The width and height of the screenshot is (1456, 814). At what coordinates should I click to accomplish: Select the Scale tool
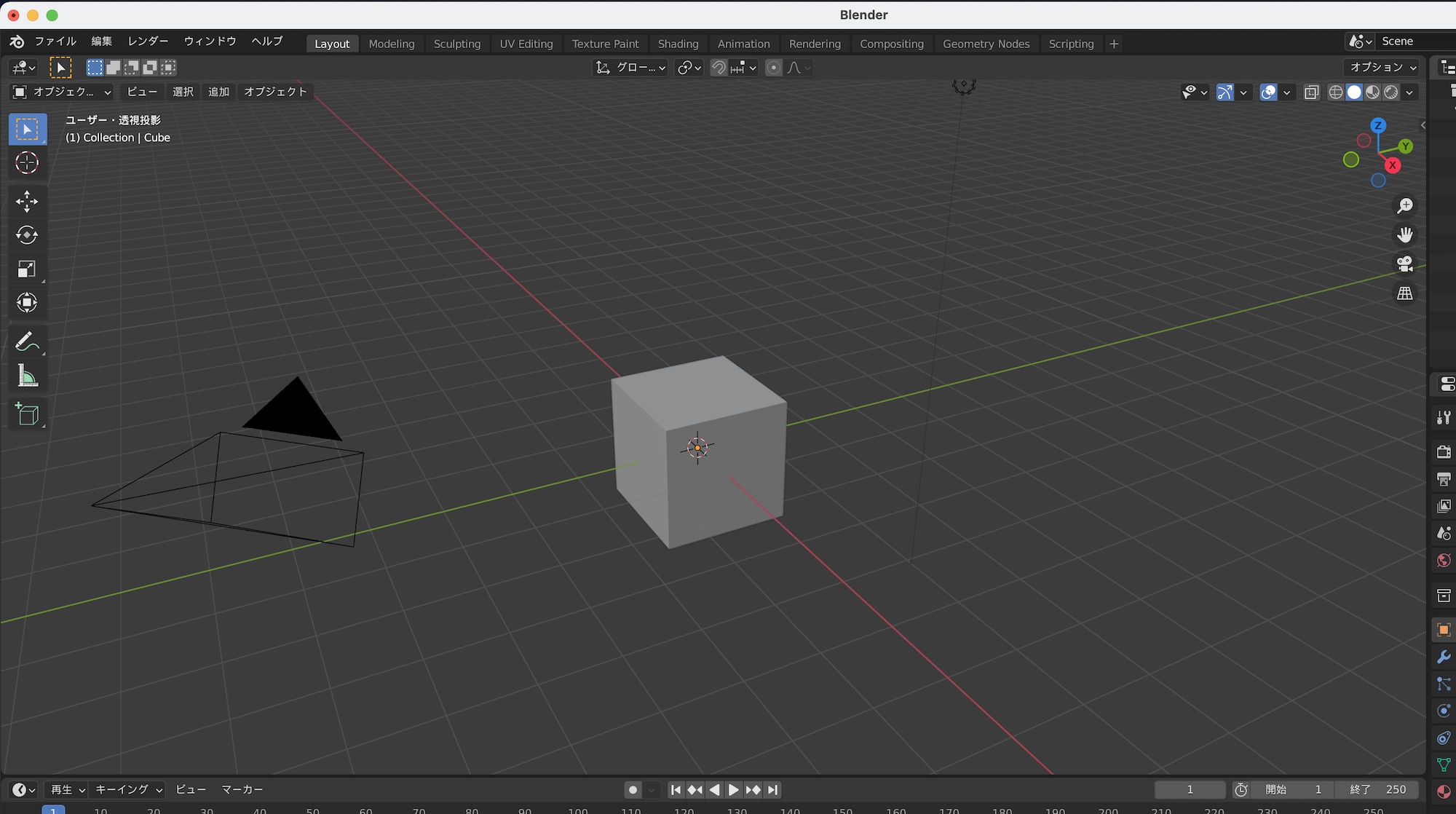coord(27,269)
